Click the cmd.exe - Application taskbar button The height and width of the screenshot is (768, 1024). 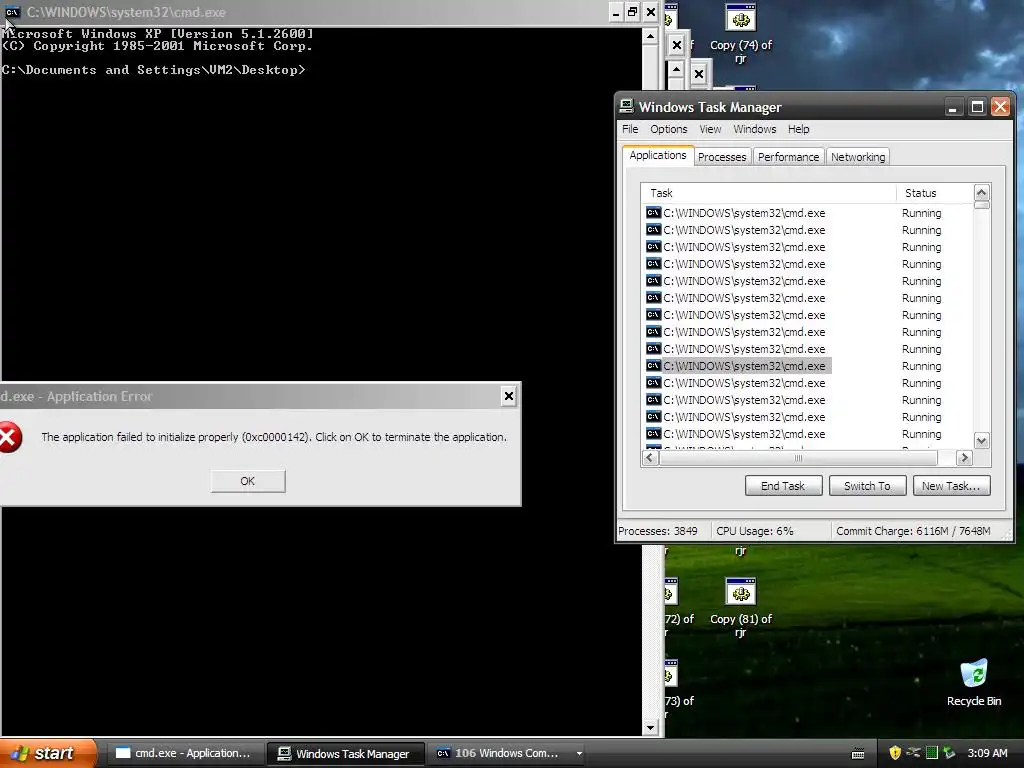tap(184, 753)
